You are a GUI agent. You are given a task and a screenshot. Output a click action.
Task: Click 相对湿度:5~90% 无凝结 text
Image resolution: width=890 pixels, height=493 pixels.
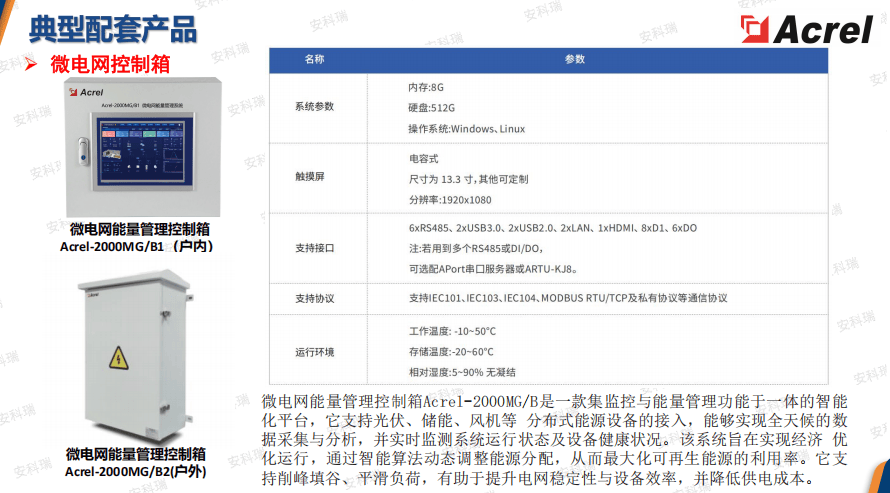click(x=462, y=373)
